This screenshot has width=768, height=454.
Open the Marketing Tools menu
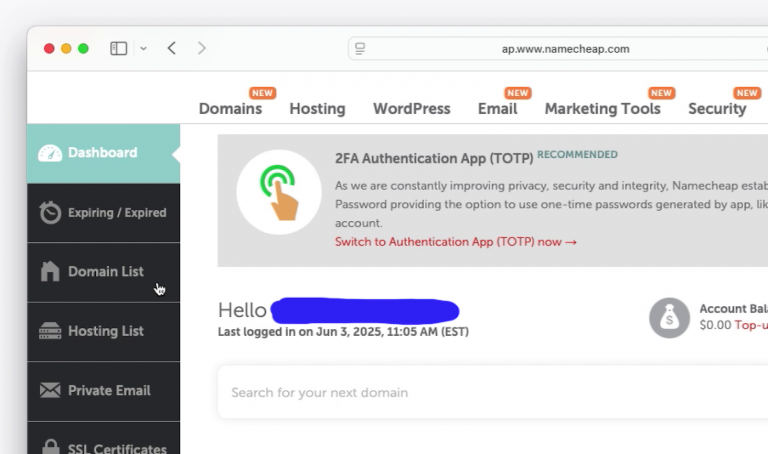(602, 109)
